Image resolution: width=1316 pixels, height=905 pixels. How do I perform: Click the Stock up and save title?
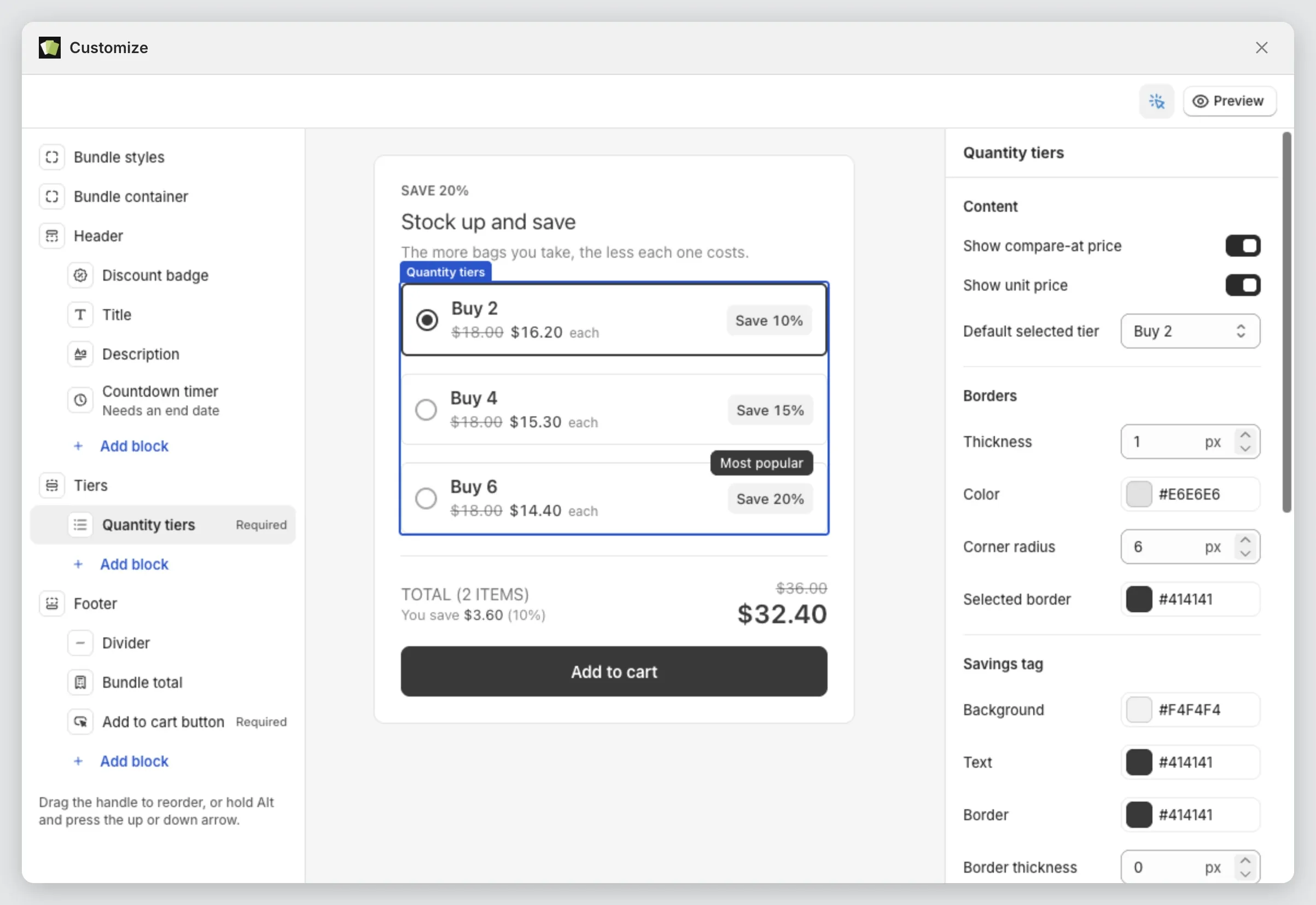pos(488,222)
